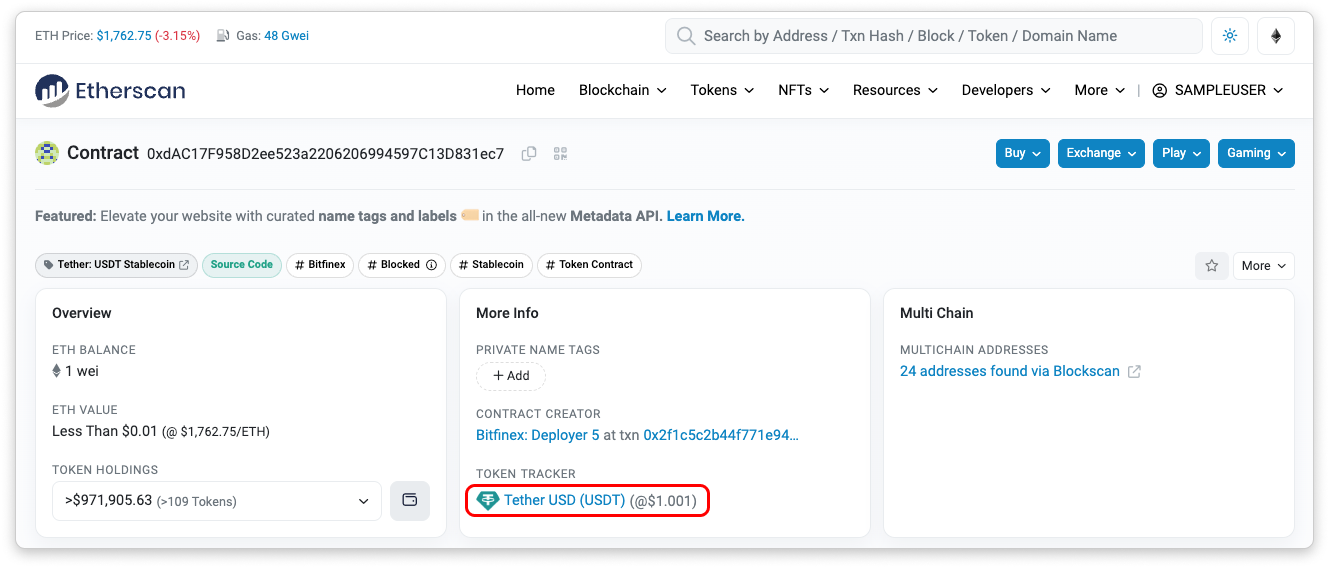The image size is (1329, 568).
Task: Select the Source Code tag
Action: point(242,265)
